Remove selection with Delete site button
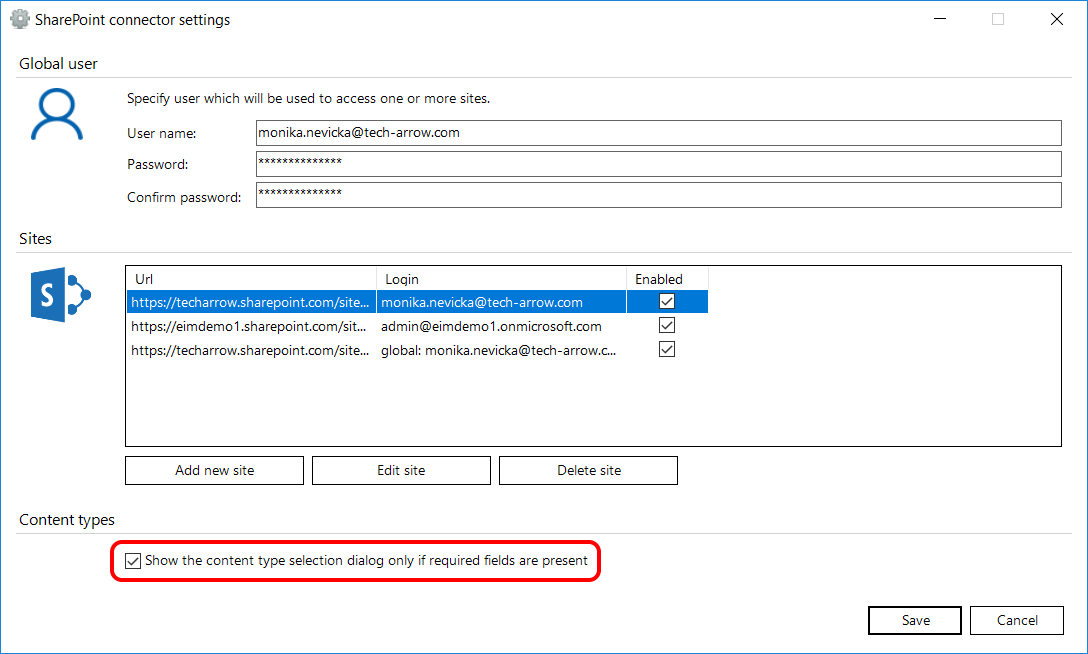 click(x=588, y=470)
